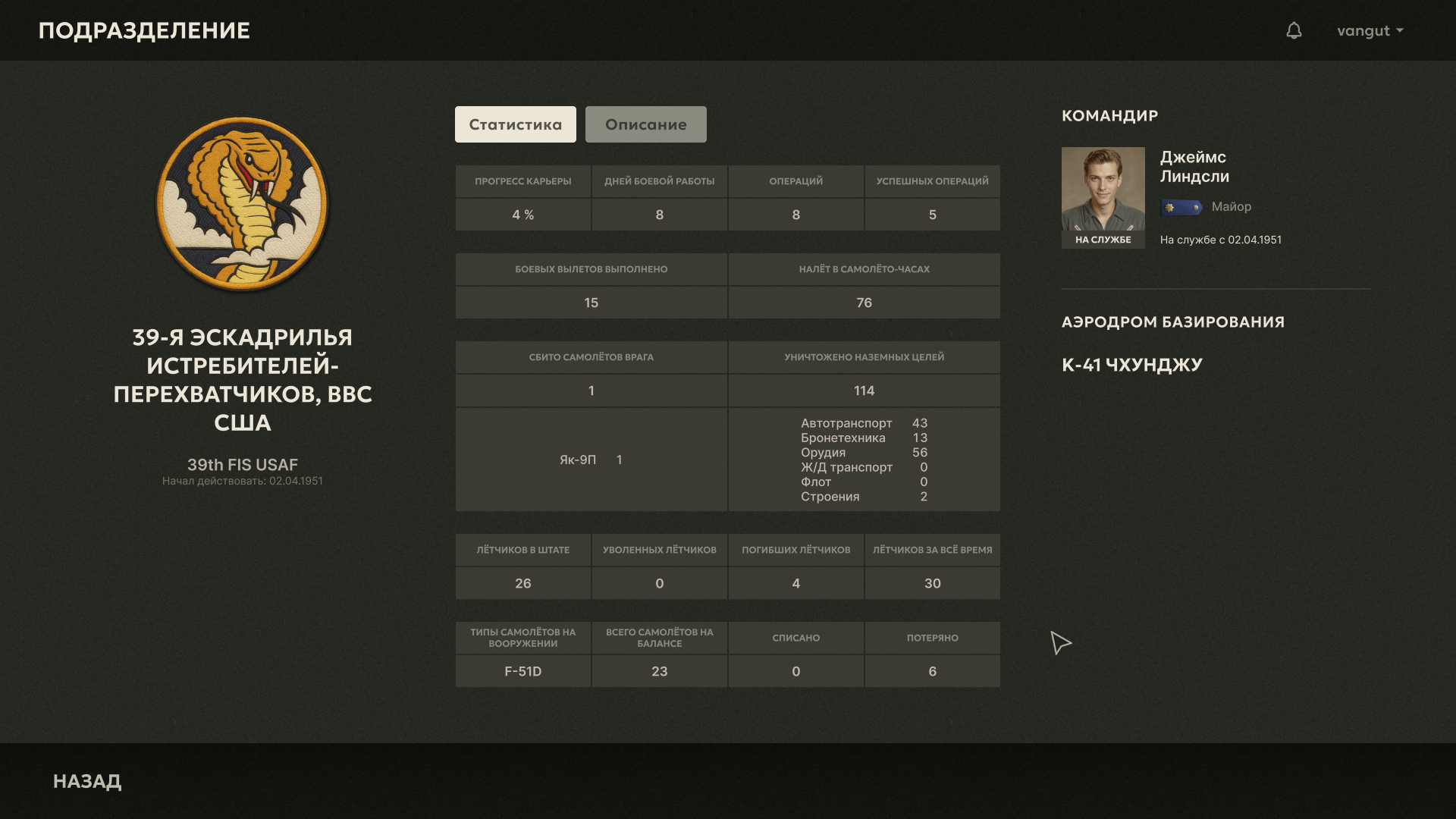Viewport: 1456px width, 819px height.
Task: Click the ЛЁТЧИКОВ В ШТАТЕ value 26
Action: 523,583
